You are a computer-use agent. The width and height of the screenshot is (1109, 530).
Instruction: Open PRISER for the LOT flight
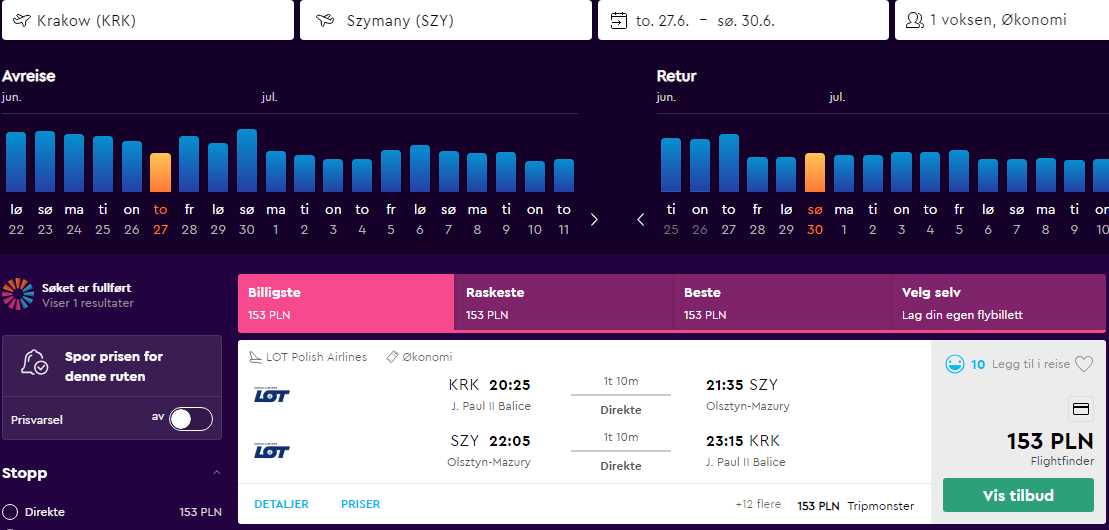pos(361,505)
